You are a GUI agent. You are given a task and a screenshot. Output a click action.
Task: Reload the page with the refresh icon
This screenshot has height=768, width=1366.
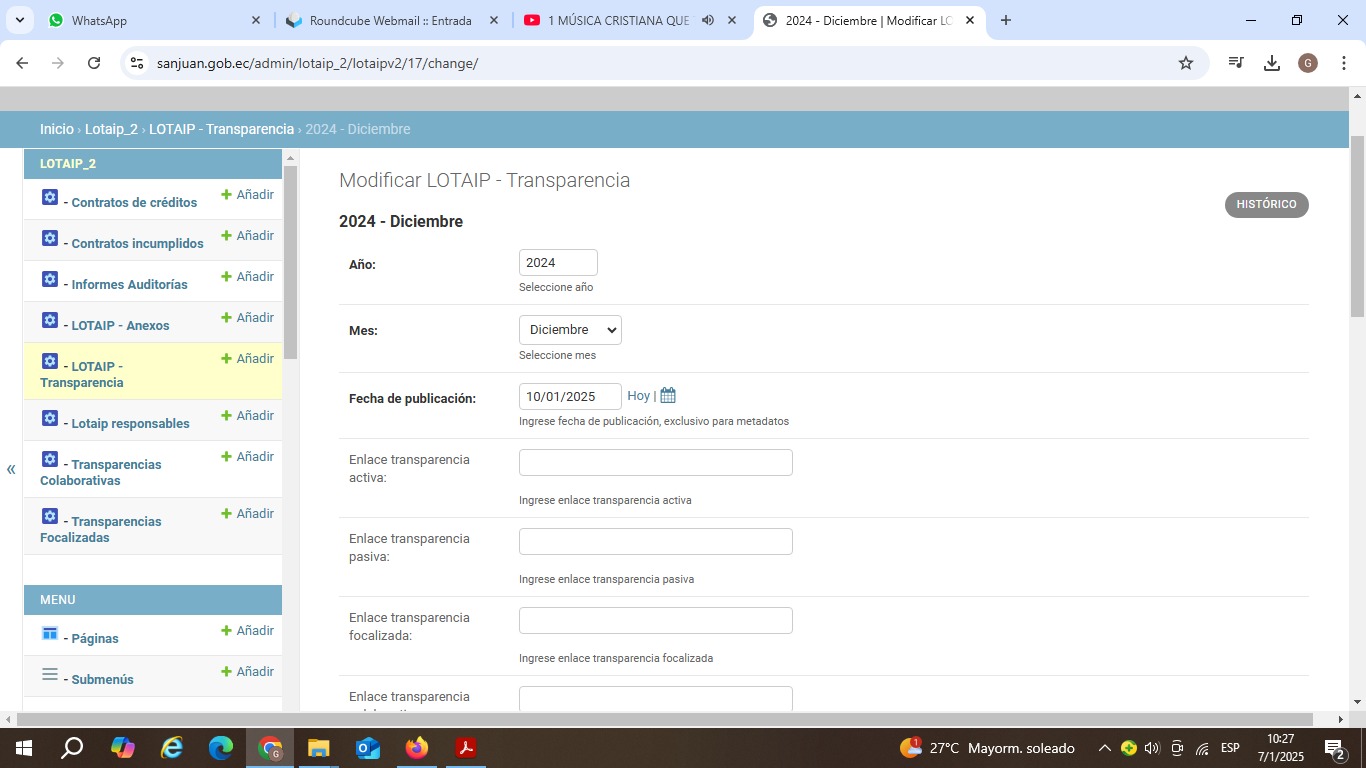pos(94,63)
